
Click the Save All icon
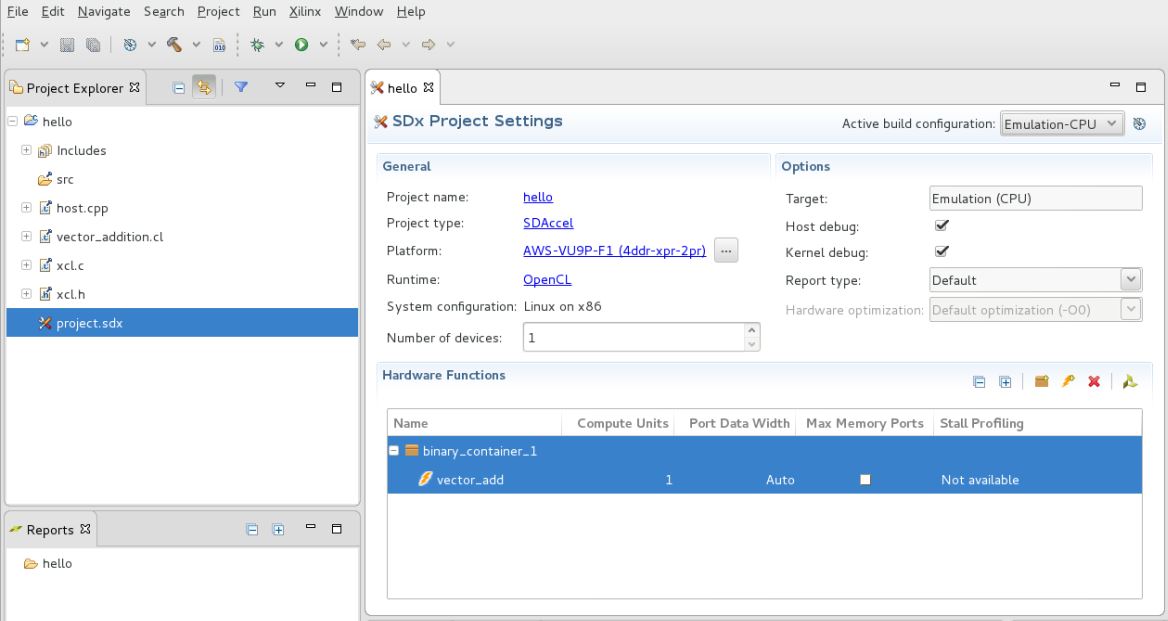click(x=93, y=45)
